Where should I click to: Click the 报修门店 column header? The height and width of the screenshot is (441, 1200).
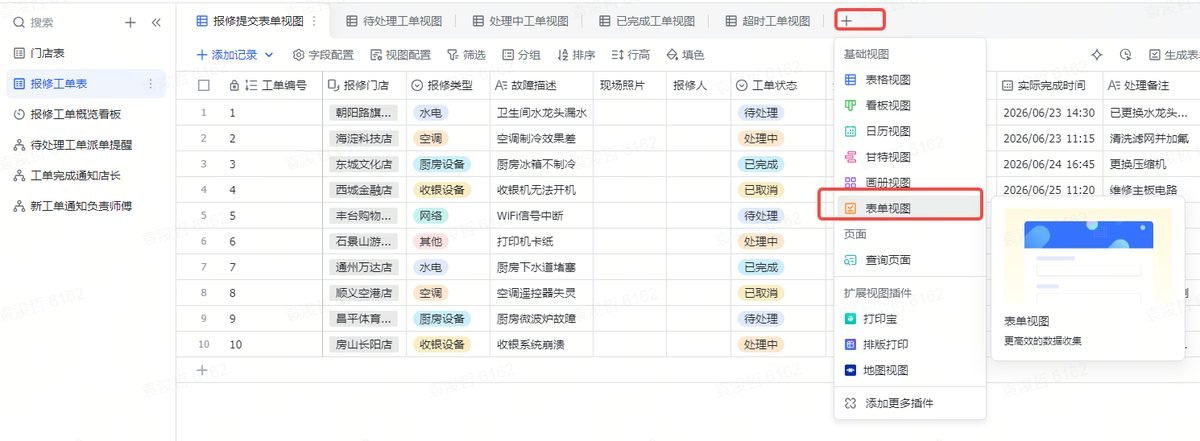tap(364, 86)
